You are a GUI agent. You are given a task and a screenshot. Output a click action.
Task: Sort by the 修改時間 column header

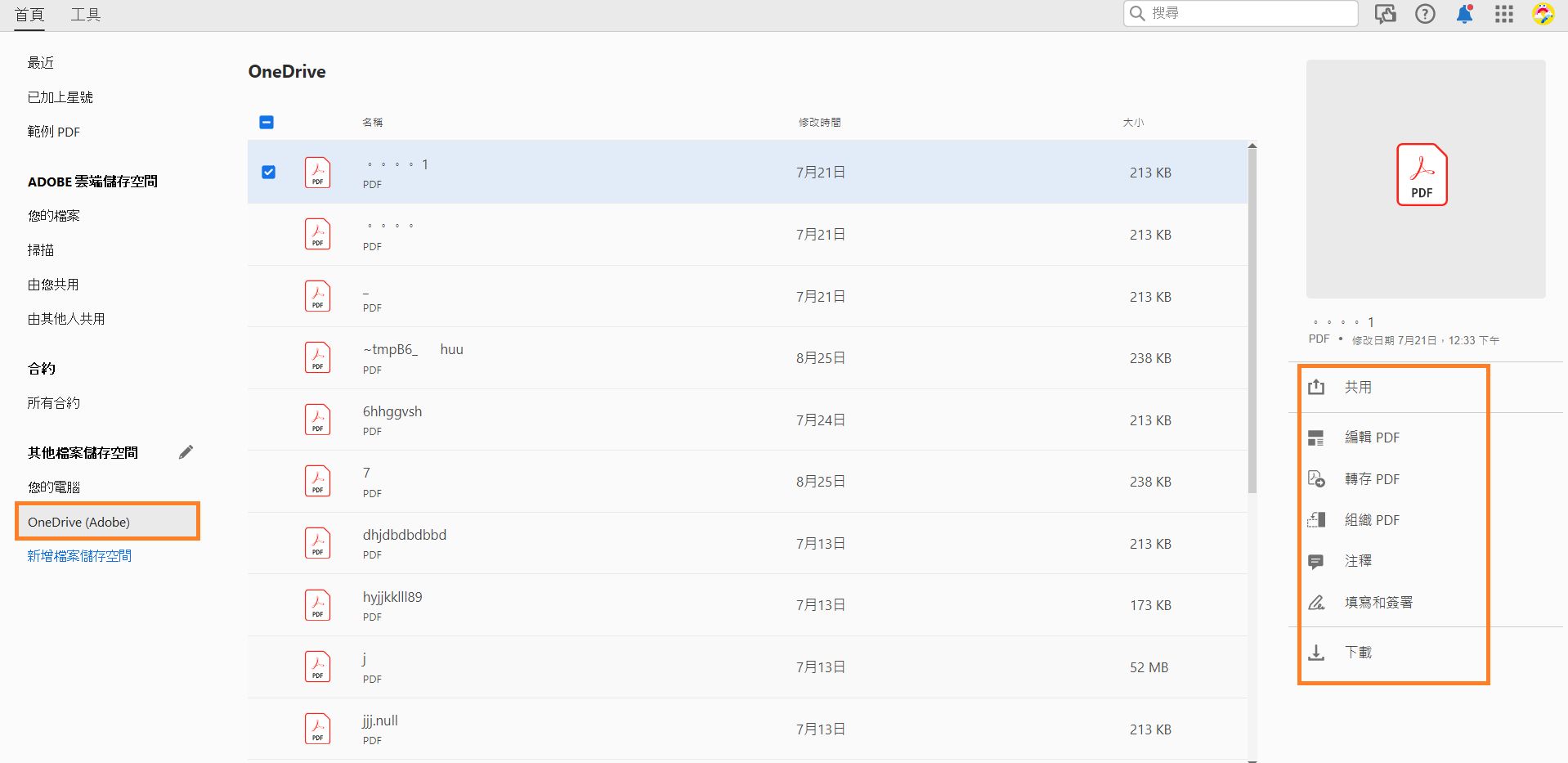[x=819, y=123]
